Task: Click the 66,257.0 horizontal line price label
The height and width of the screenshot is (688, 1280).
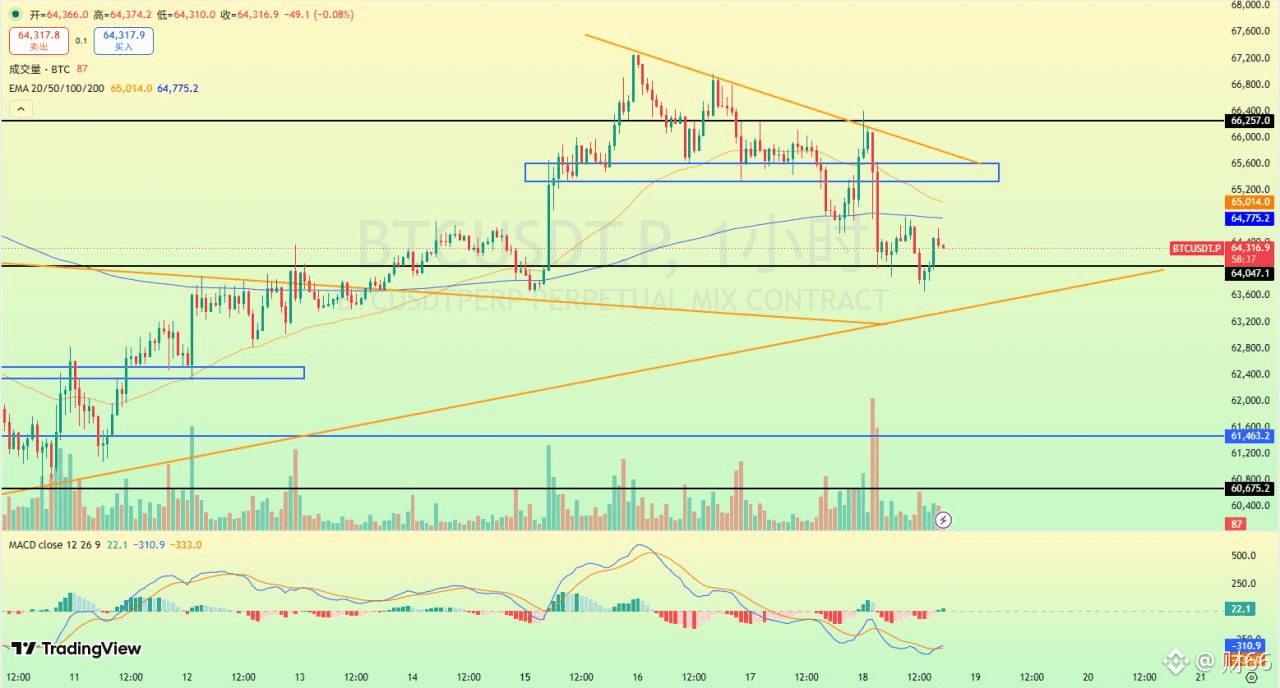Action: tap(1250, 120)
